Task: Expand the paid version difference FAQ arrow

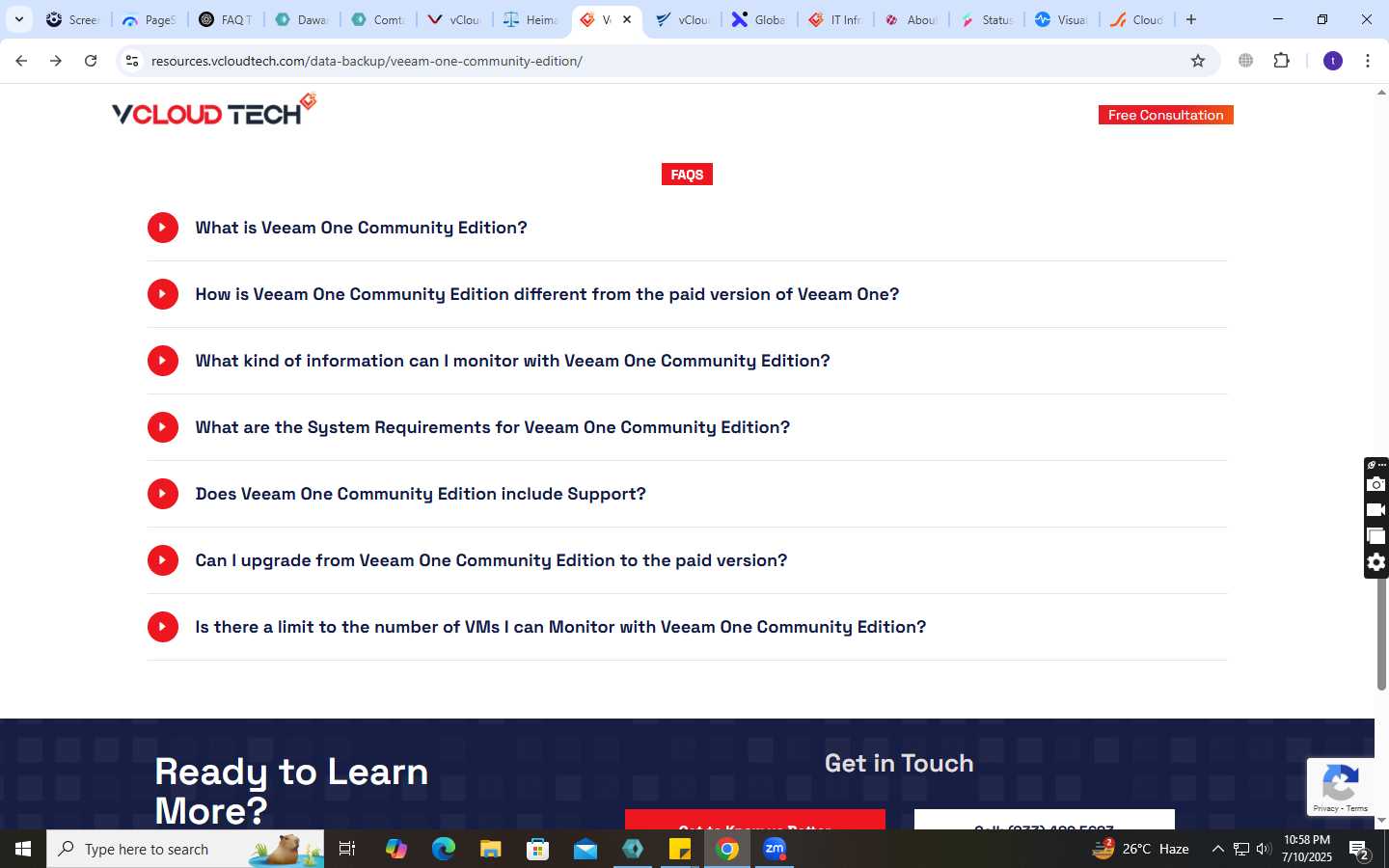Action: (163, 294)
